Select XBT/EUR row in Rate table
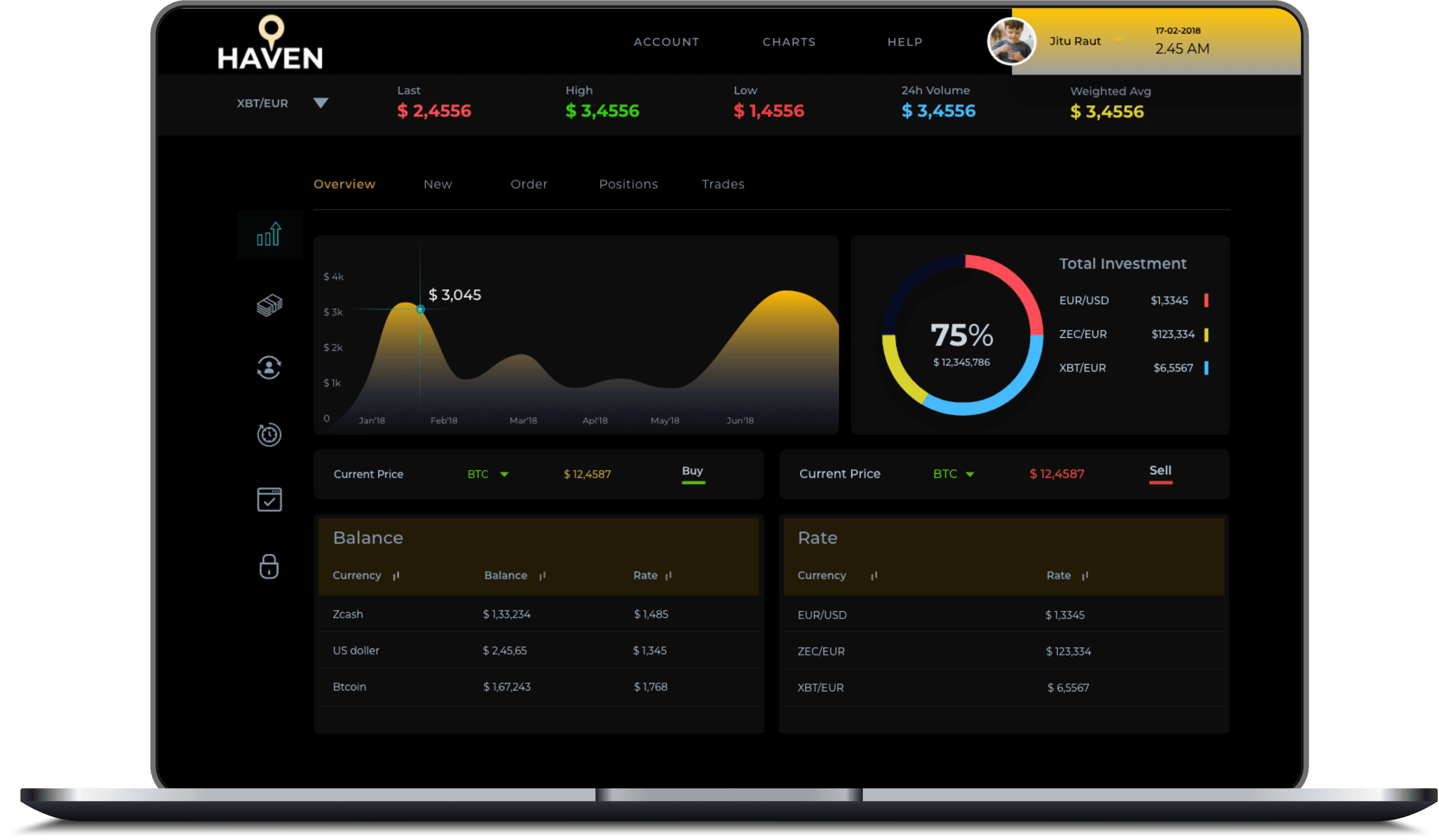Screen dimensions: 1439x840 point(1004,688)
